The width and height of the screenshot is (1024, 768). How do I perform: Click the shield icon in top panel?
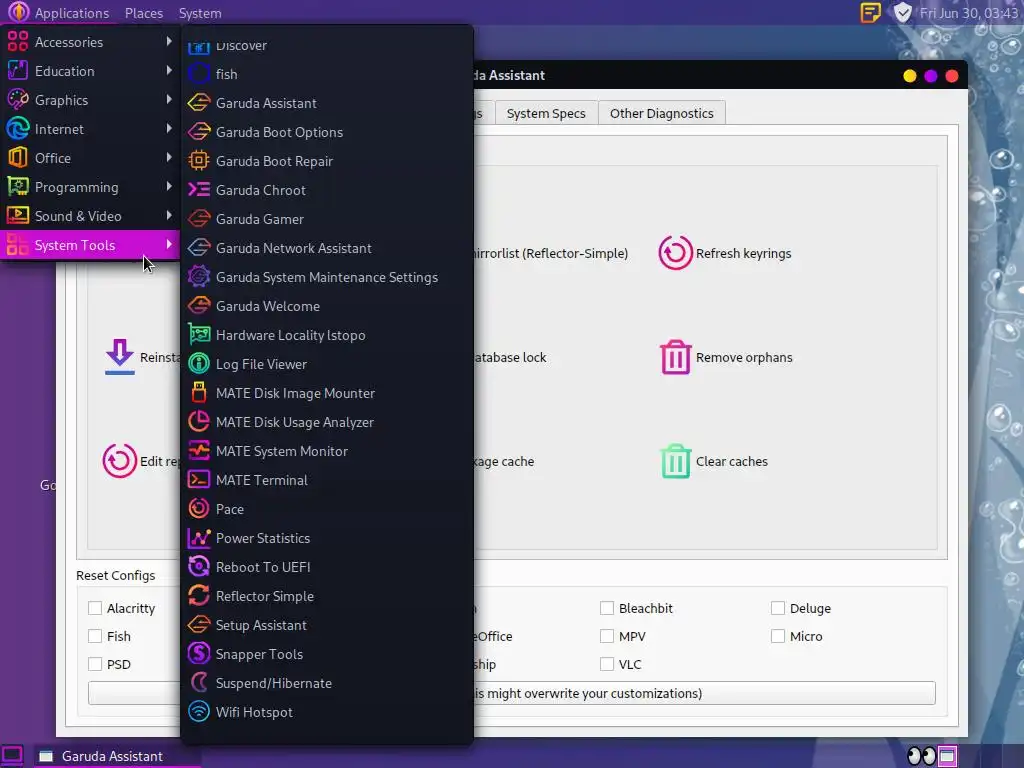click(903, 12)
